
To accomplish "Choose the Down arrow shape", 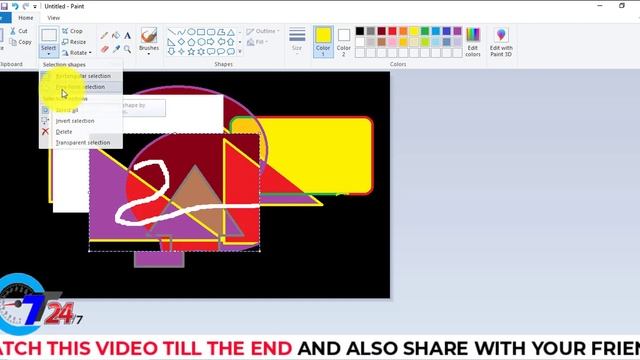I will point(171,51).
